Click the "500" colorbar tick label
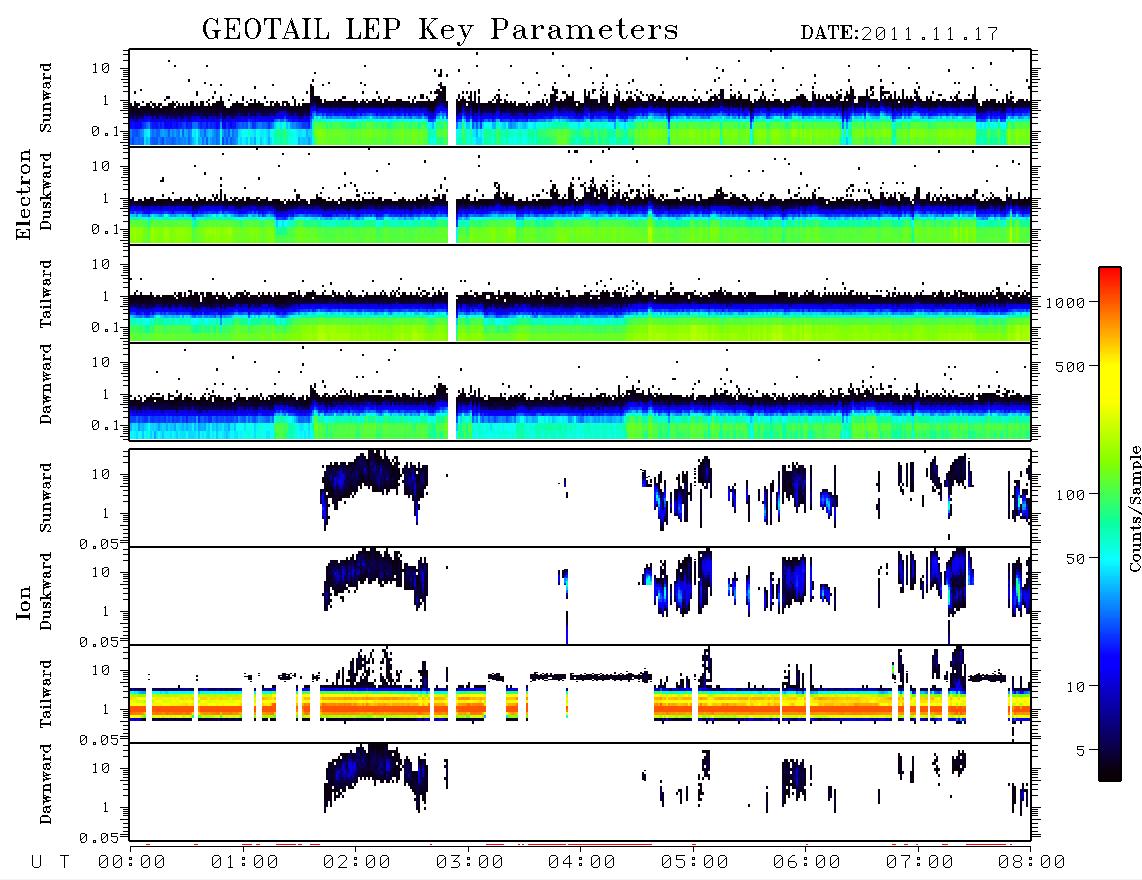Screen dimensions: 1142x880 pyautogui.click(x=1071, y=366)
